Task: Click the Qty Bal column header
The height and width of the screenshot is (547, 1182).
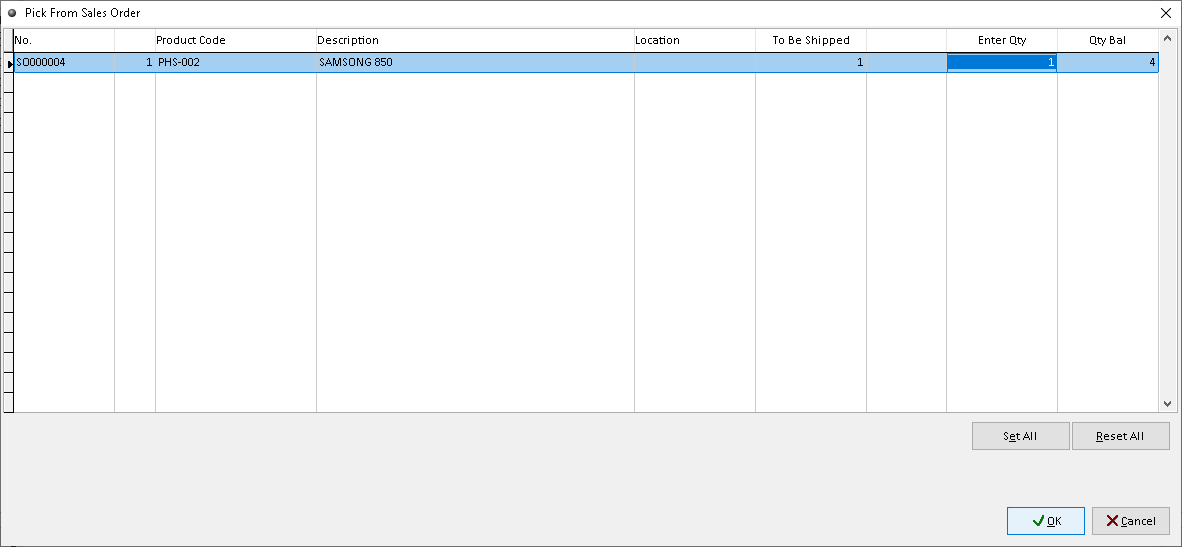Action: pos(1108,41)
